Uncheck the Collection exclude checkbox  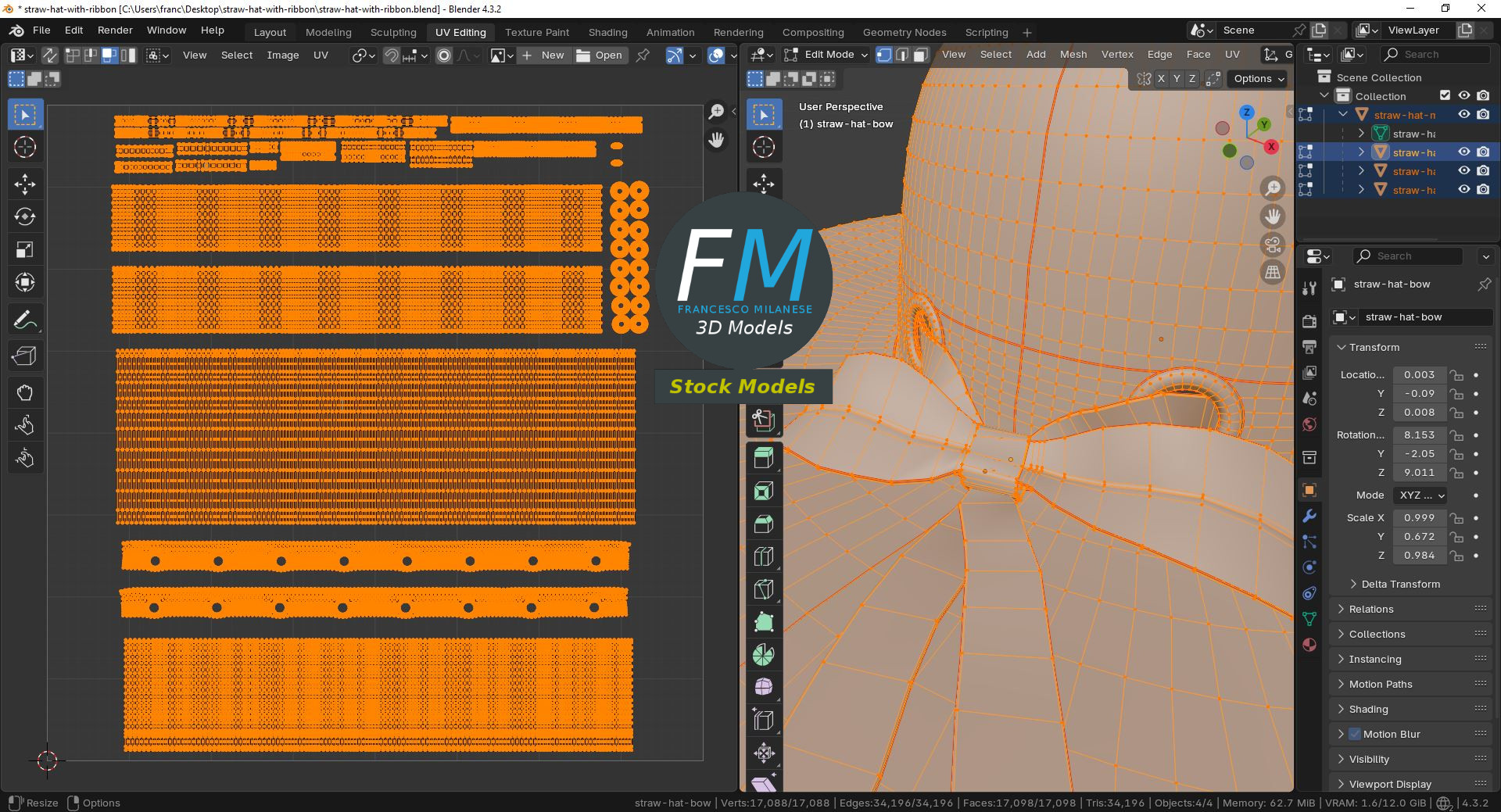1445,95
